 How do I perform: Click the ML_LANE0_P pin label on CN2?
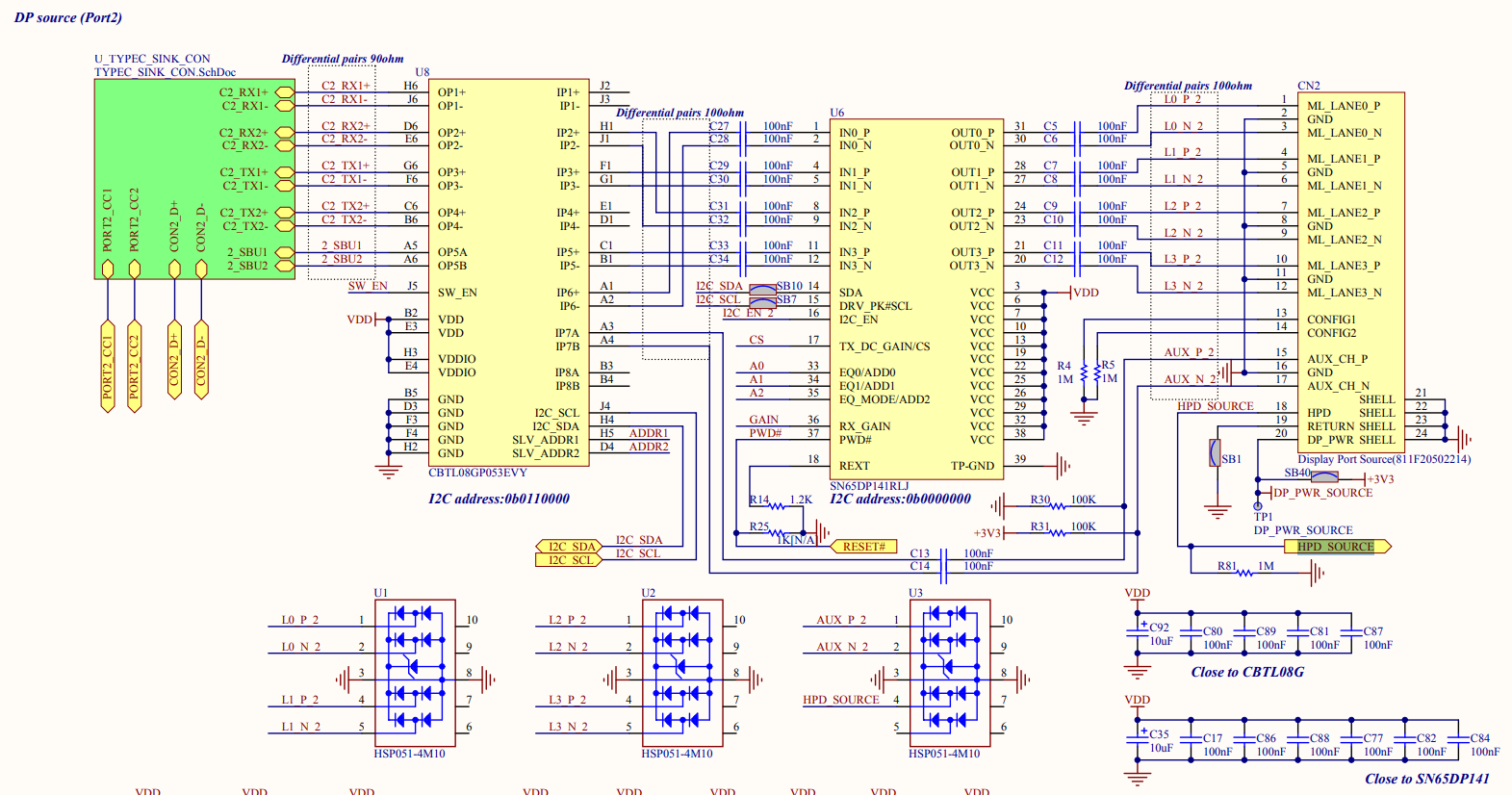pos(1344,106)
